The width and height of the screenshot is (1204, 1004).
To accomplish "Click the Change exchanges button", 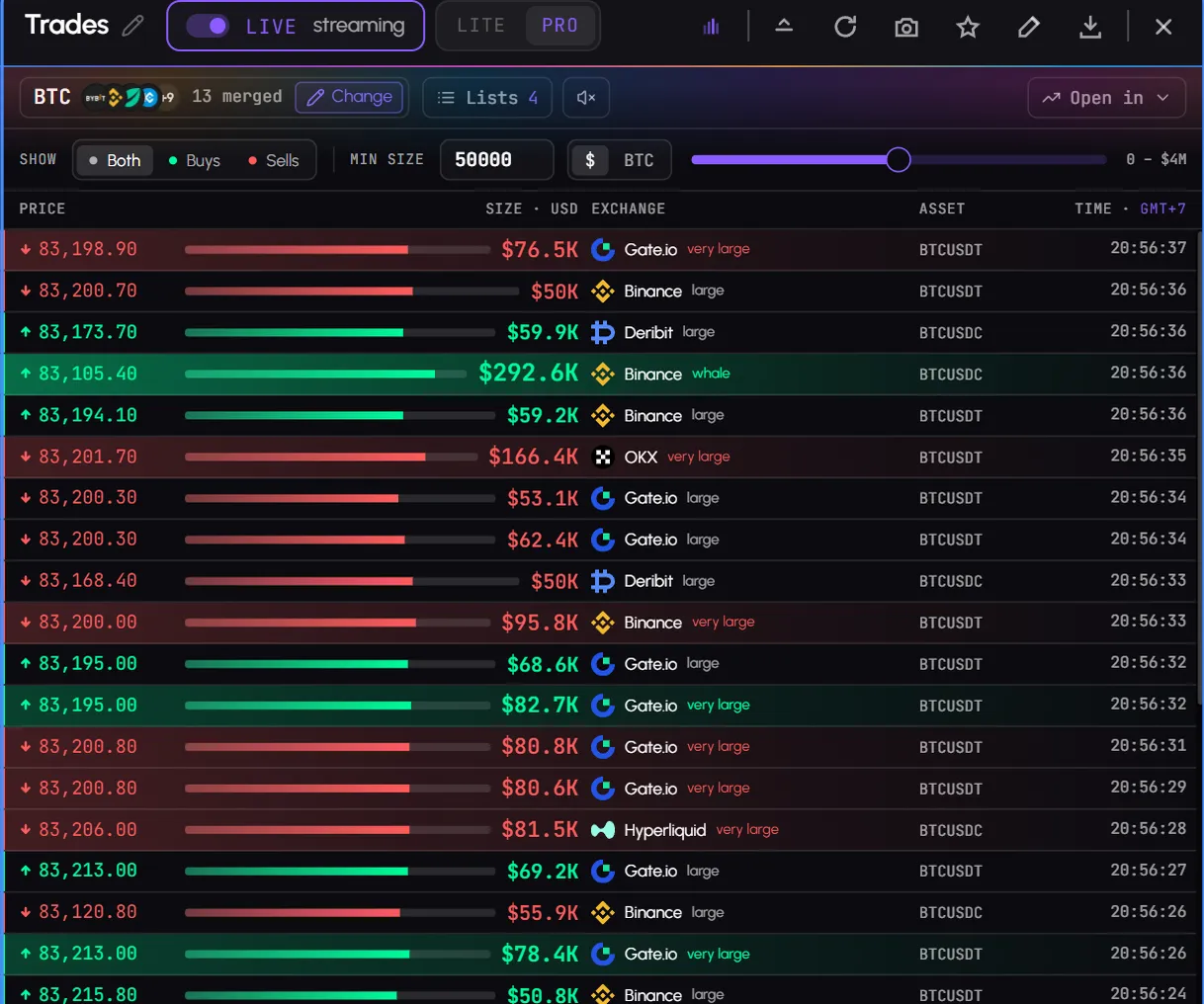I will coord(349,97).
